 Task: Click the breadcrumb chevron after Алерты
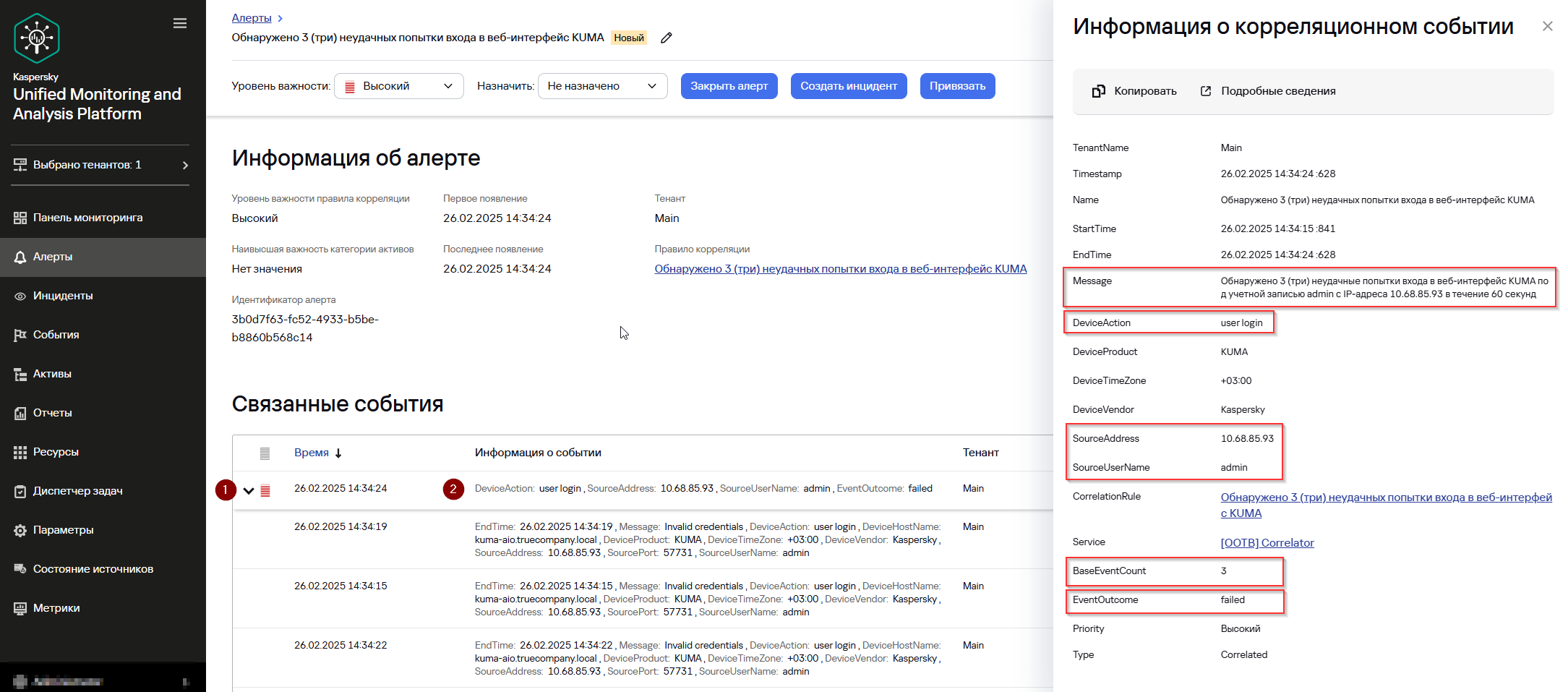(280, 18)
